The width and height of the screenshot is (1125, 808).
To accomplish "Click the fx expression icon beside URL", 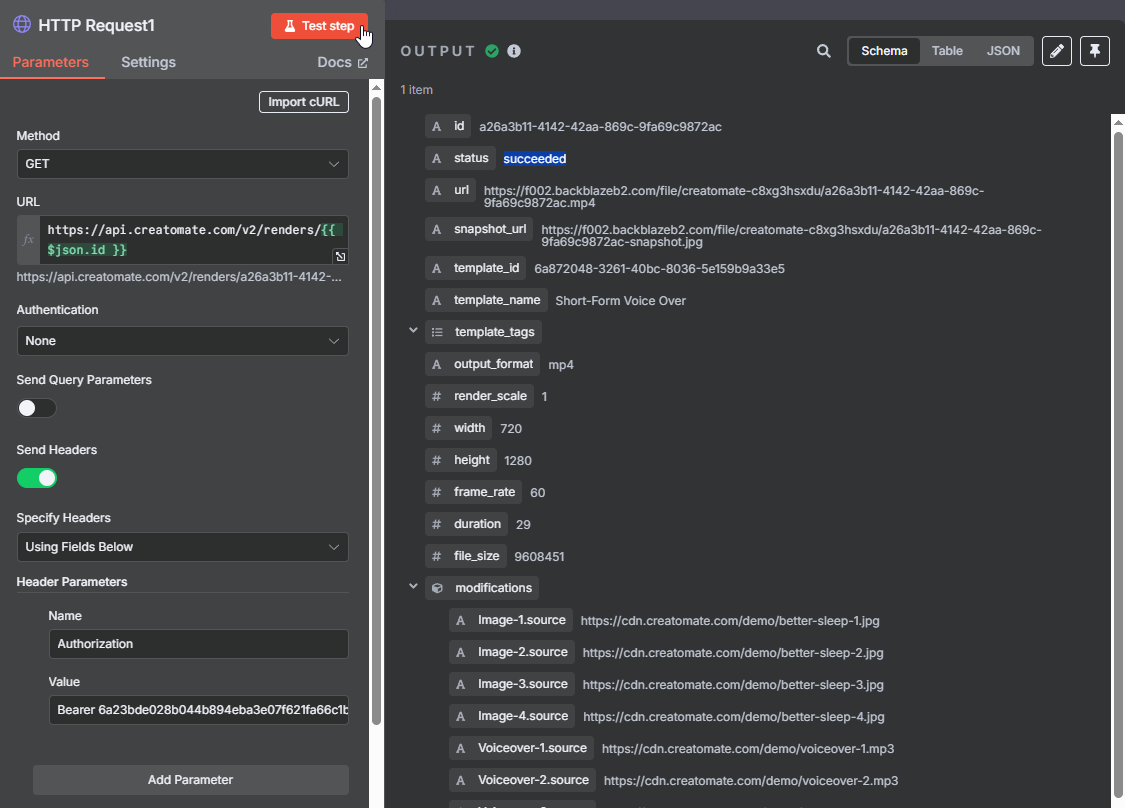I will (29, 240).
